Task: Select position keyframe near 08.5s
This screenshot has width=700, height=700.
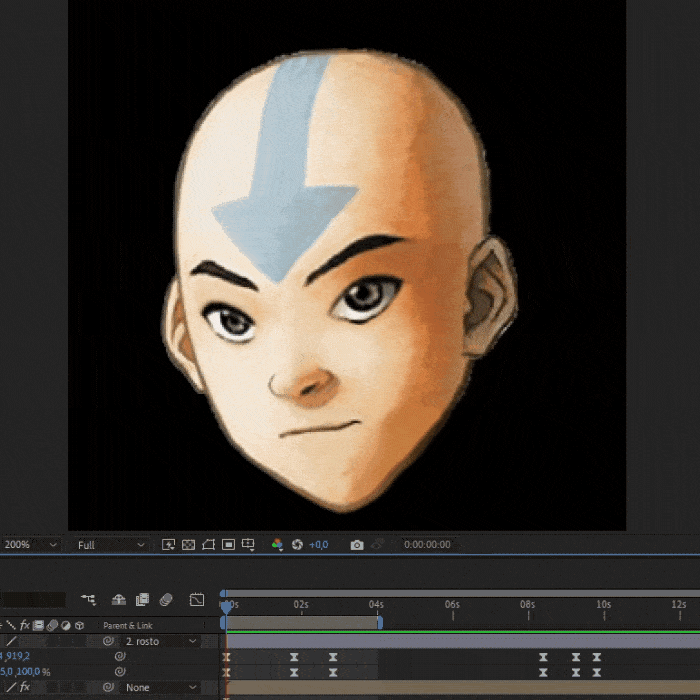Action: tap(543, 657)
